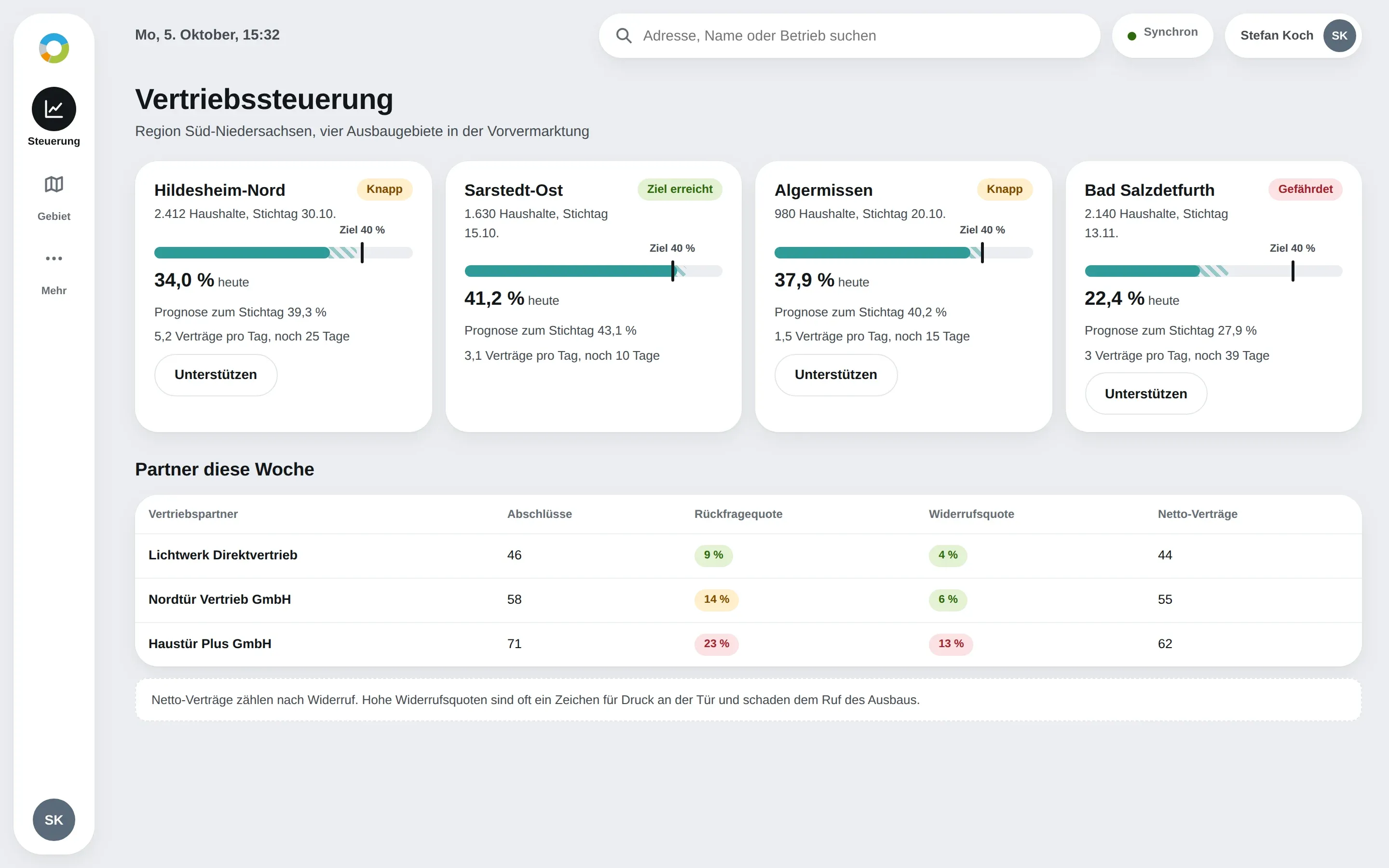
Task: Click the 13 % Widerrufsquote badge
Action: tap(951, 644)
